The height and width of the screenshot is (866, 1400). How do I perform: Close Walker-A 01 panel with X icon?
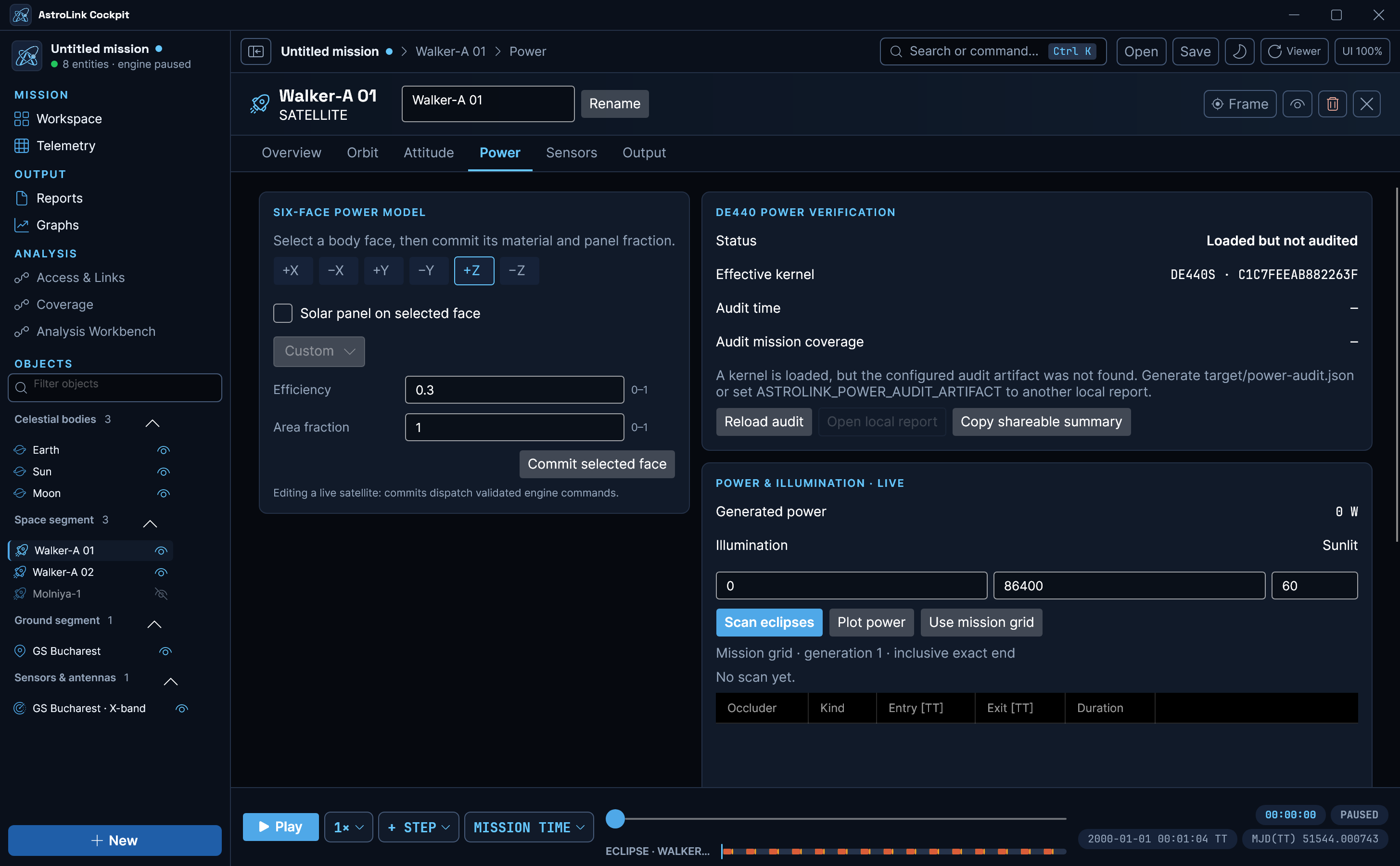[1366, 103]
